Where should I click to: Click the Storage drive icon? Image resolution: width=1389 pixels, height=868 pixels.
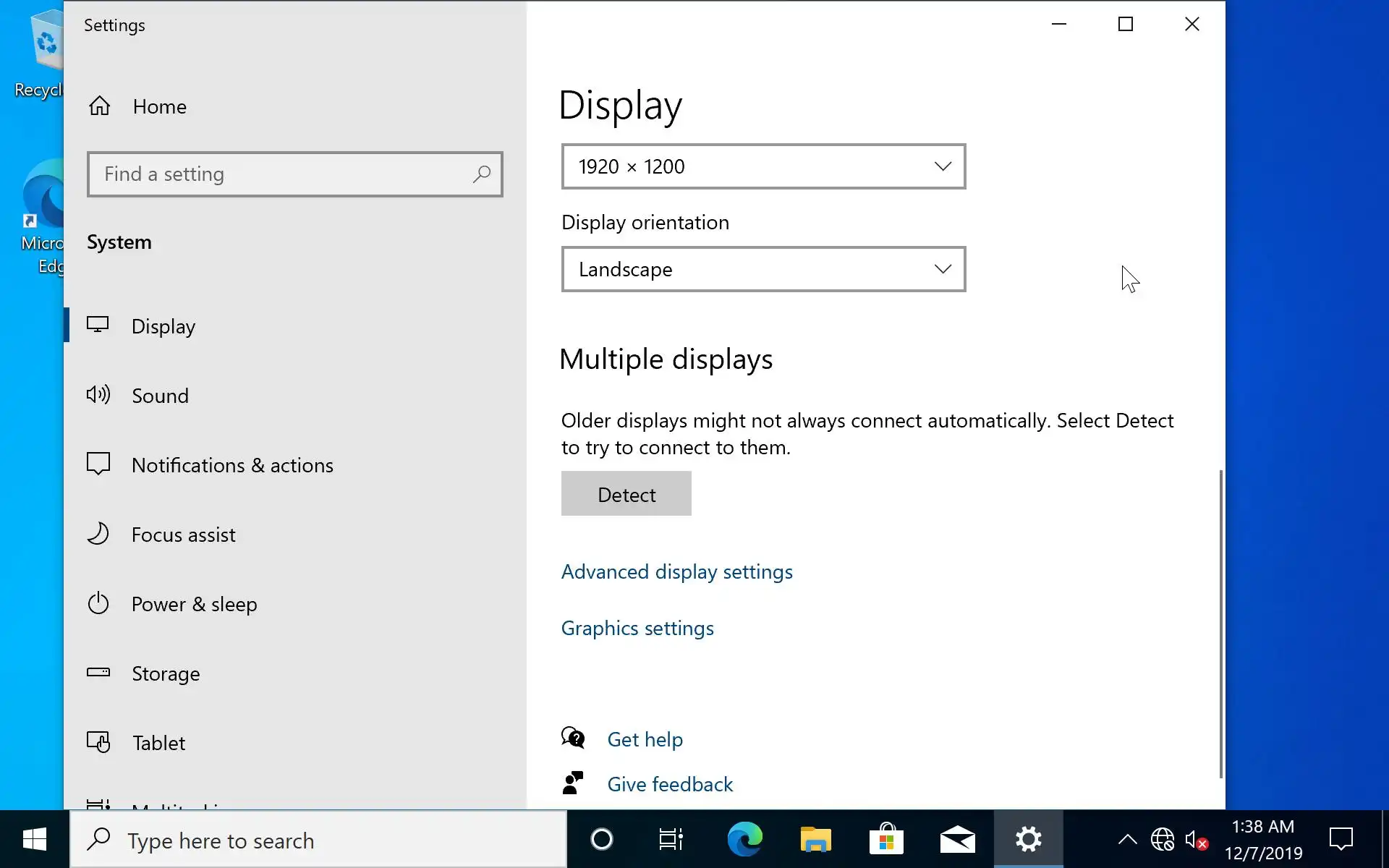(x=98, y=673)
